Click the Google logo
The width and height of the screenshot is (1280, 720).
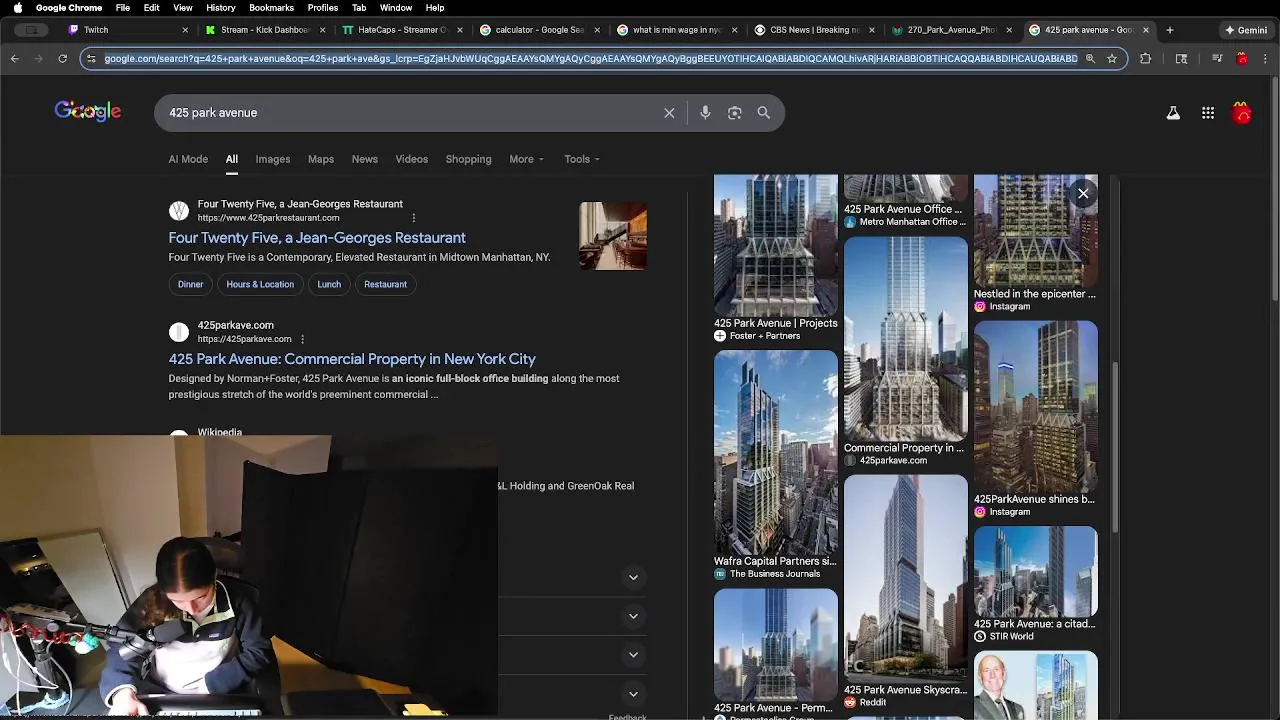tap(88, 111)
